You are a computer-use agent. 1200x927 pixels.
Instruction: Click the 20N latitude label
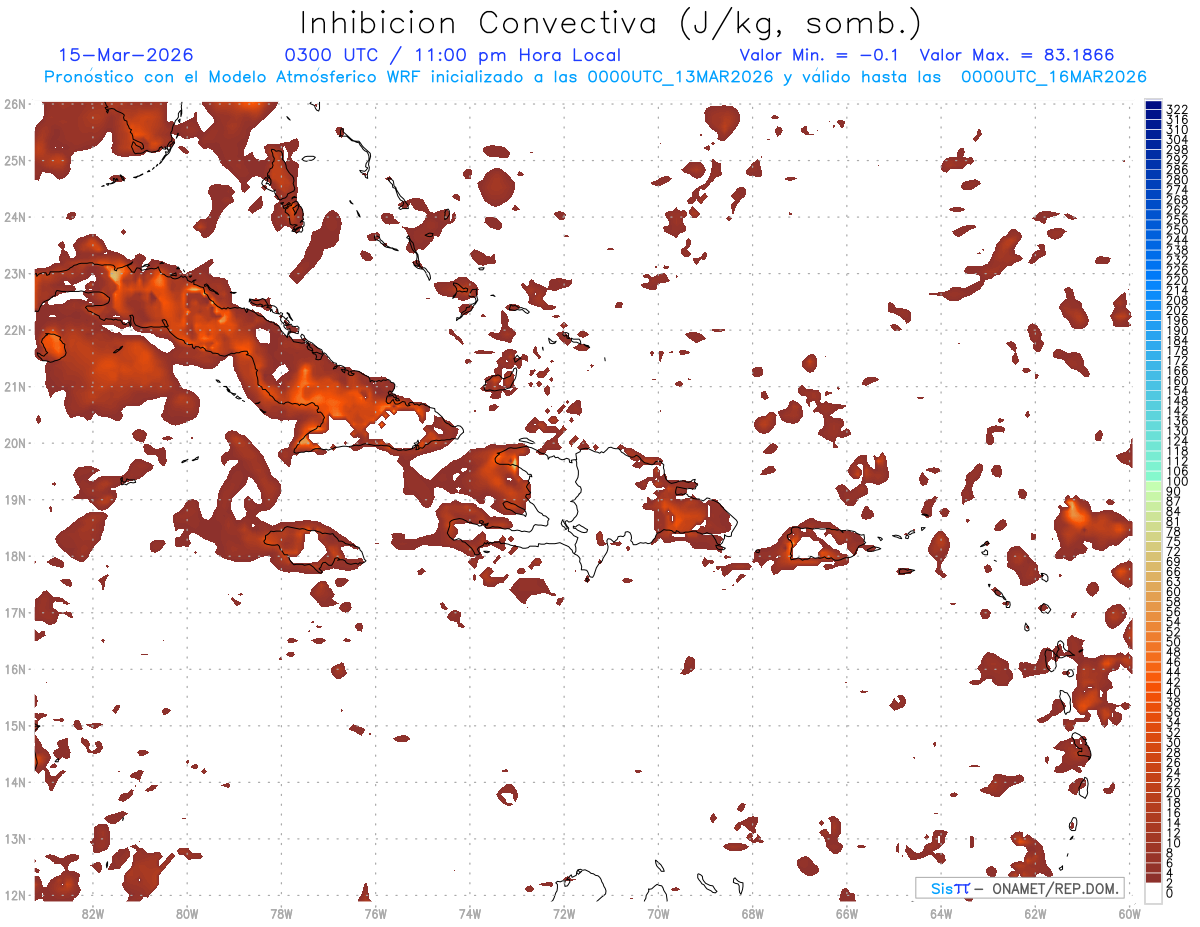coord(14,443)
